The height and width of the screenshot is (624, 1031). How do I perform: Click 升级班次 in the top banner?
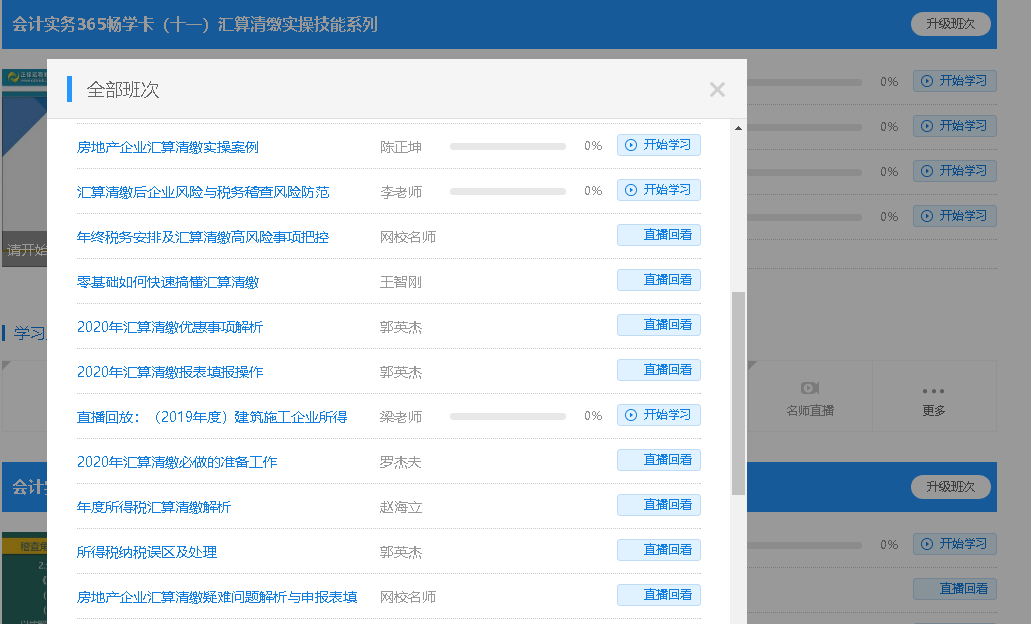point(949,23)
